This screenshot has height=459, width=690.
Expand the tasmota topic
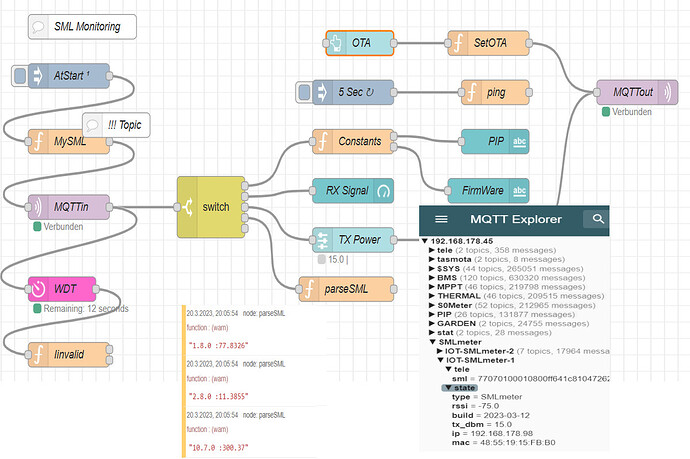click(432, 260)
